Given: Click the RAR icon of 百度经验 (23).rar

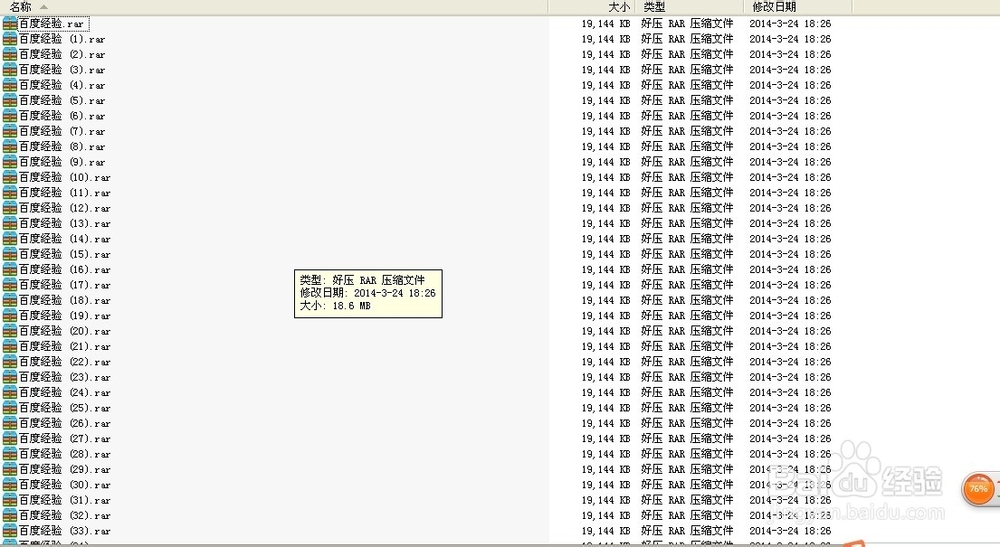Looking at the screenshot, I should tap(10, 377).
